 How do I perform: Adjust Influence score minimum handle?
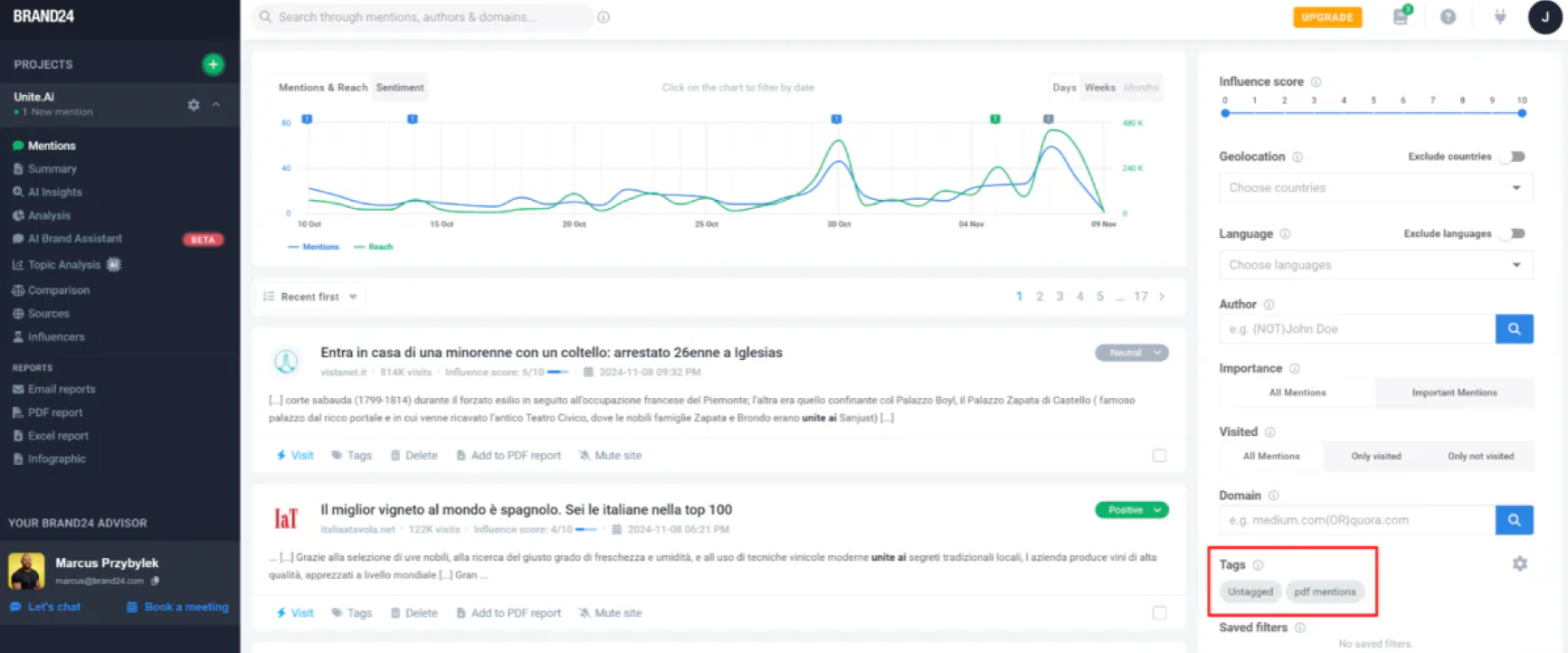tap(1225, 113)
